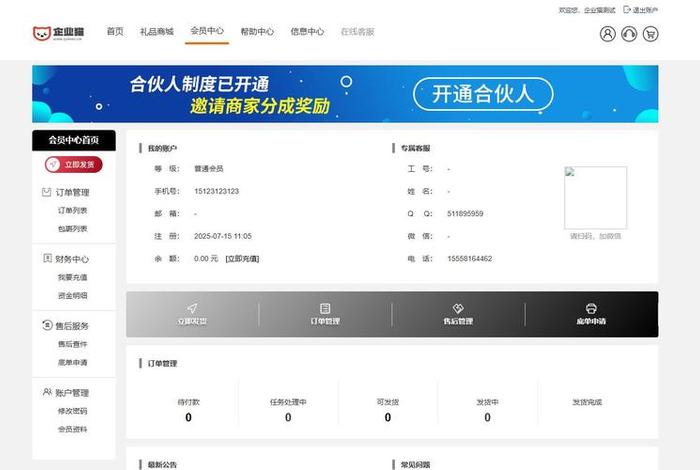Click the 立即发货 paper-plane shortcut icon
Image resolution: width=700 pixels, height=470 pixels.
192,308
